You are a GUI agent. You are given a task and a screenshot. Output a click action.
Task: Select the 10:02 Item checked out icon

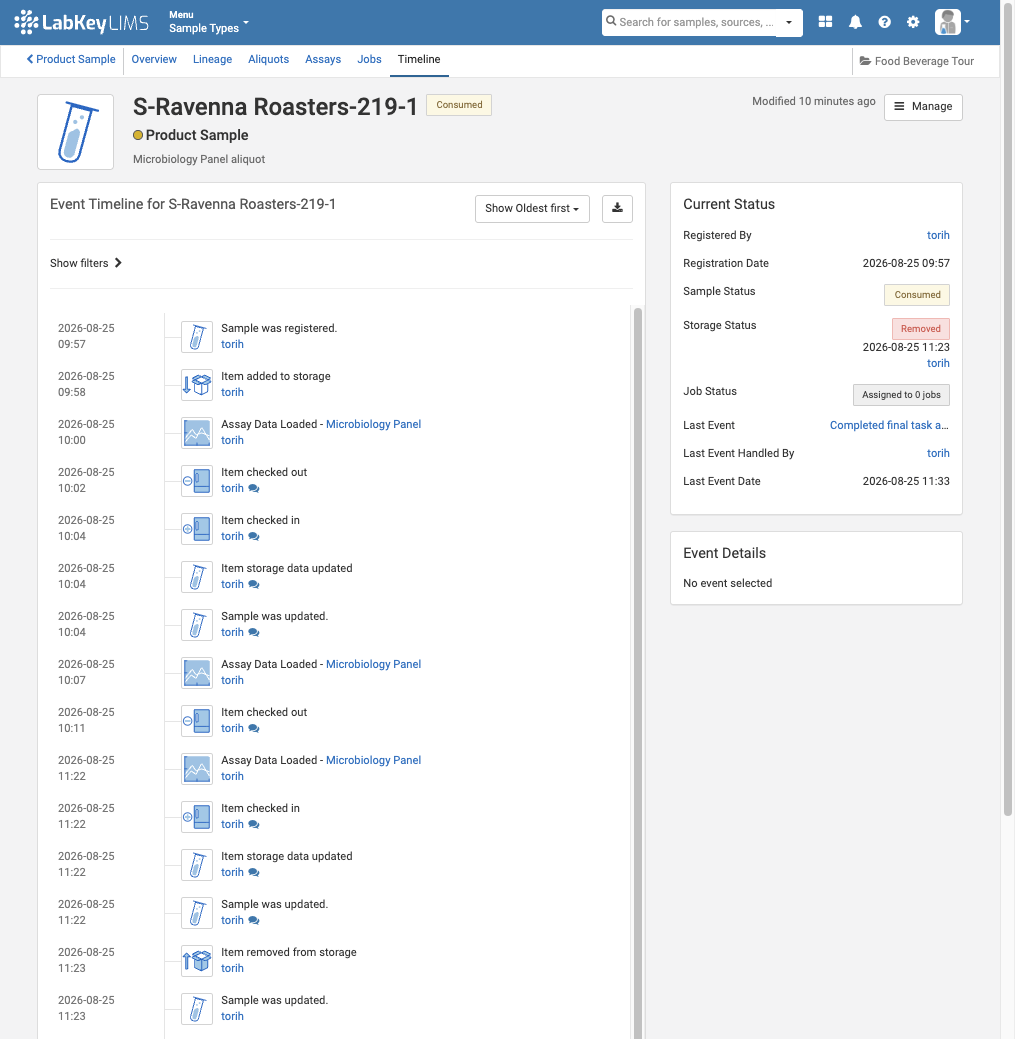pos(197,481)
